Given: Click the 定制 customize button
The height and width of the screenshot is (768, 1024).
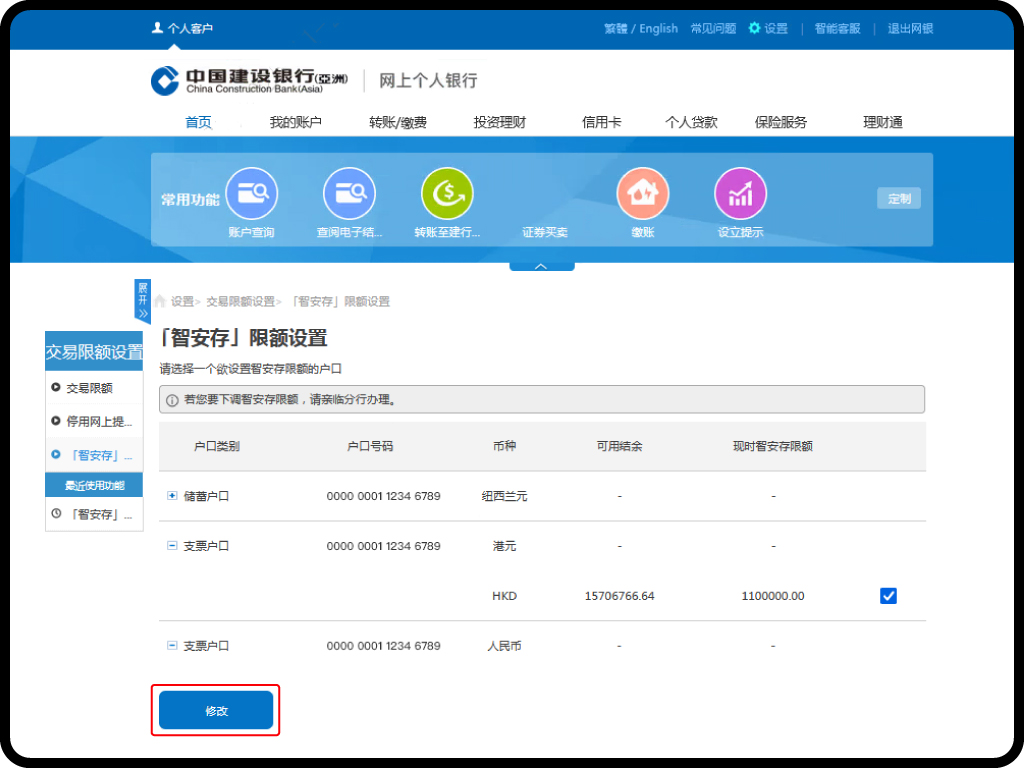Looking at the screenshot, I should click(x=898, y=198).
